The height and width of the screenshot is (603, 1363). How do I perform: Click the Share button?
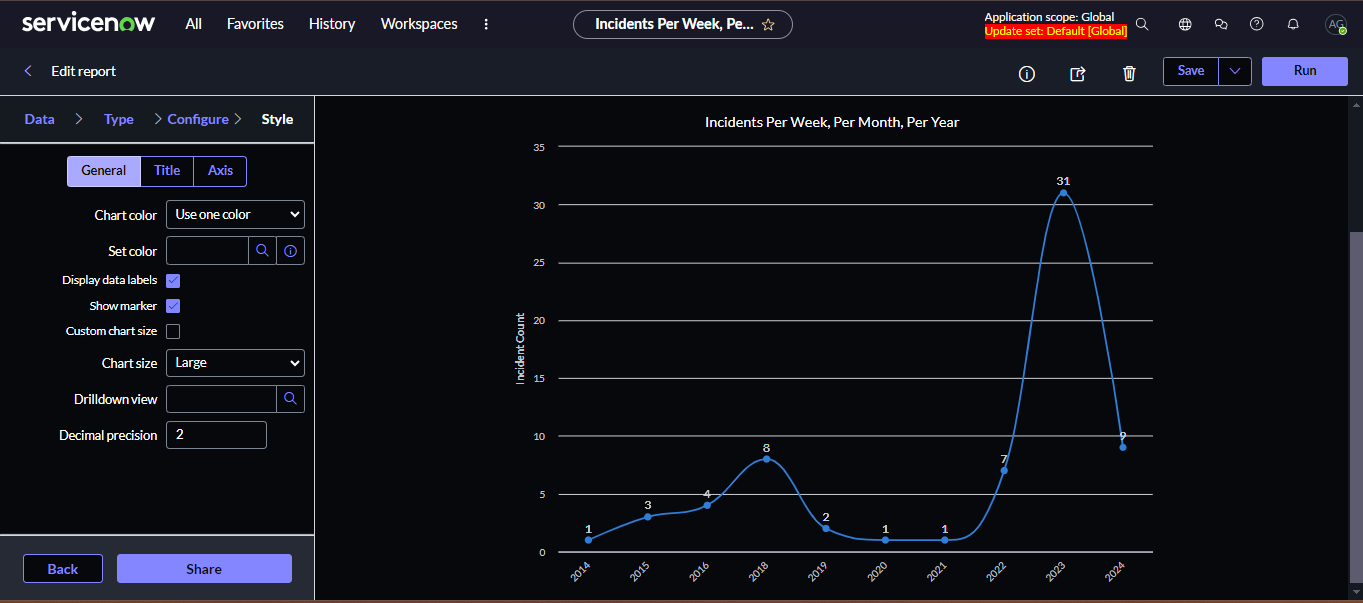[204, 568]
